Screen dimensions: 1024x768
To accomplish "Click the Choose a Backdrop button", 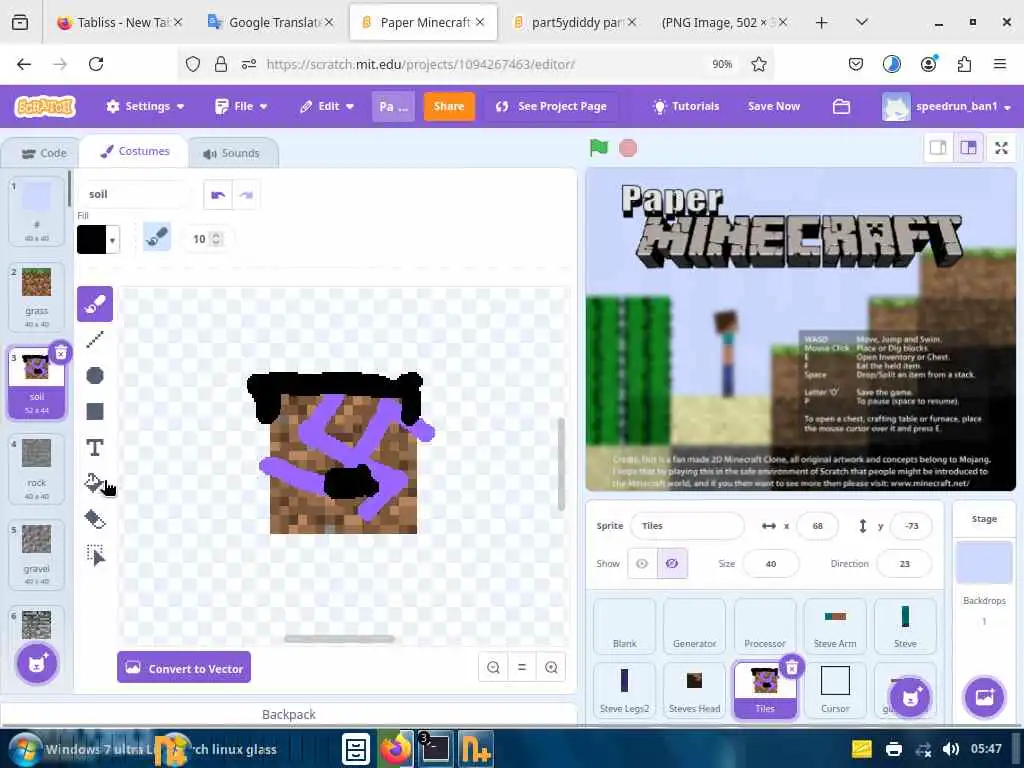I will pos(984,697).
